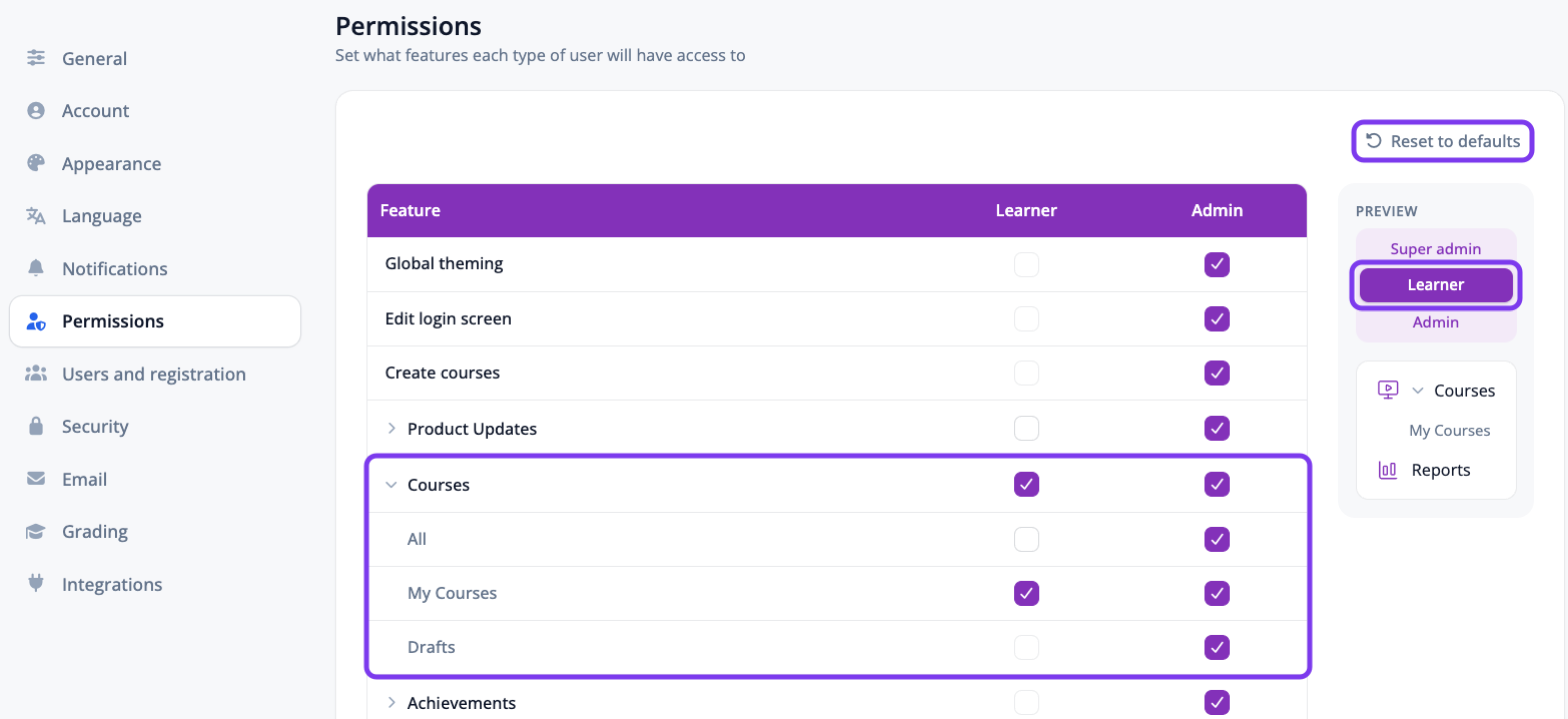Click the Account user icon

(36, 111)
